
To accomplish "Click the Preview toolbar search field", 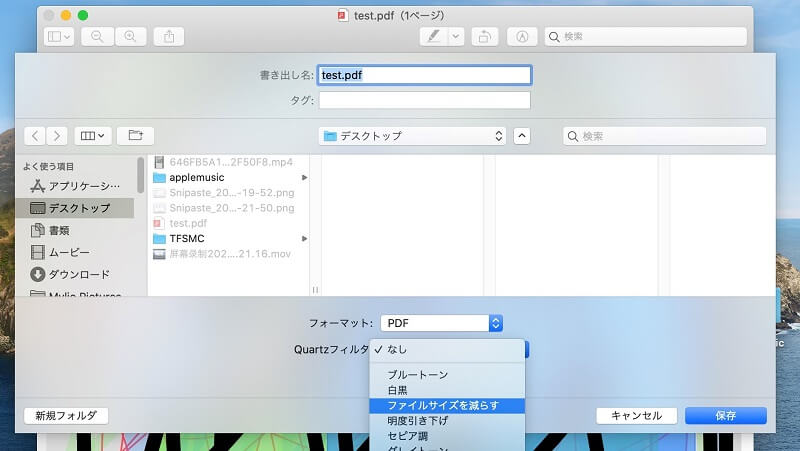I will [645, 36].
